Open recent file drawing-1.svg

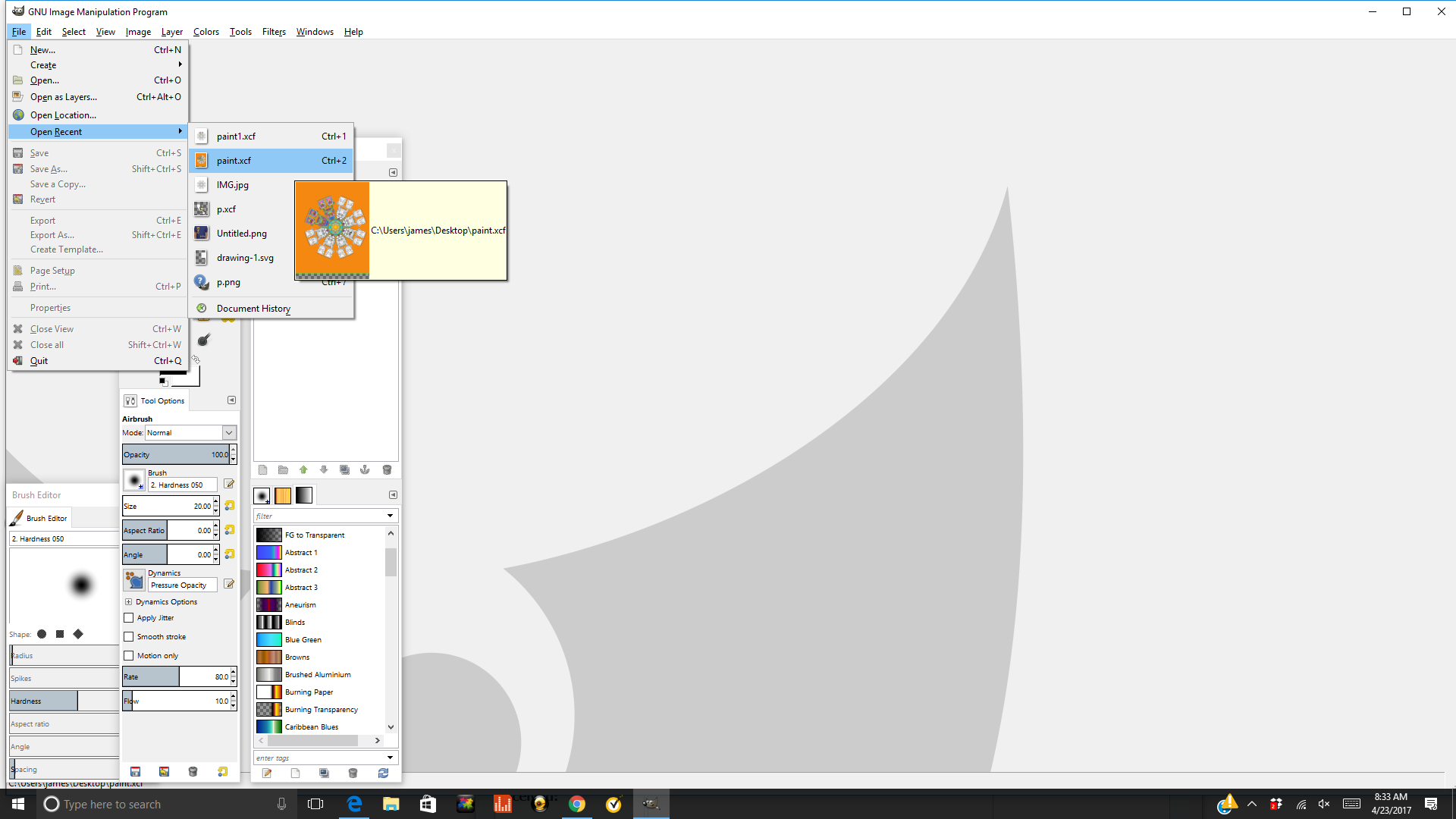pyautogui.click(x=241, y=258)
